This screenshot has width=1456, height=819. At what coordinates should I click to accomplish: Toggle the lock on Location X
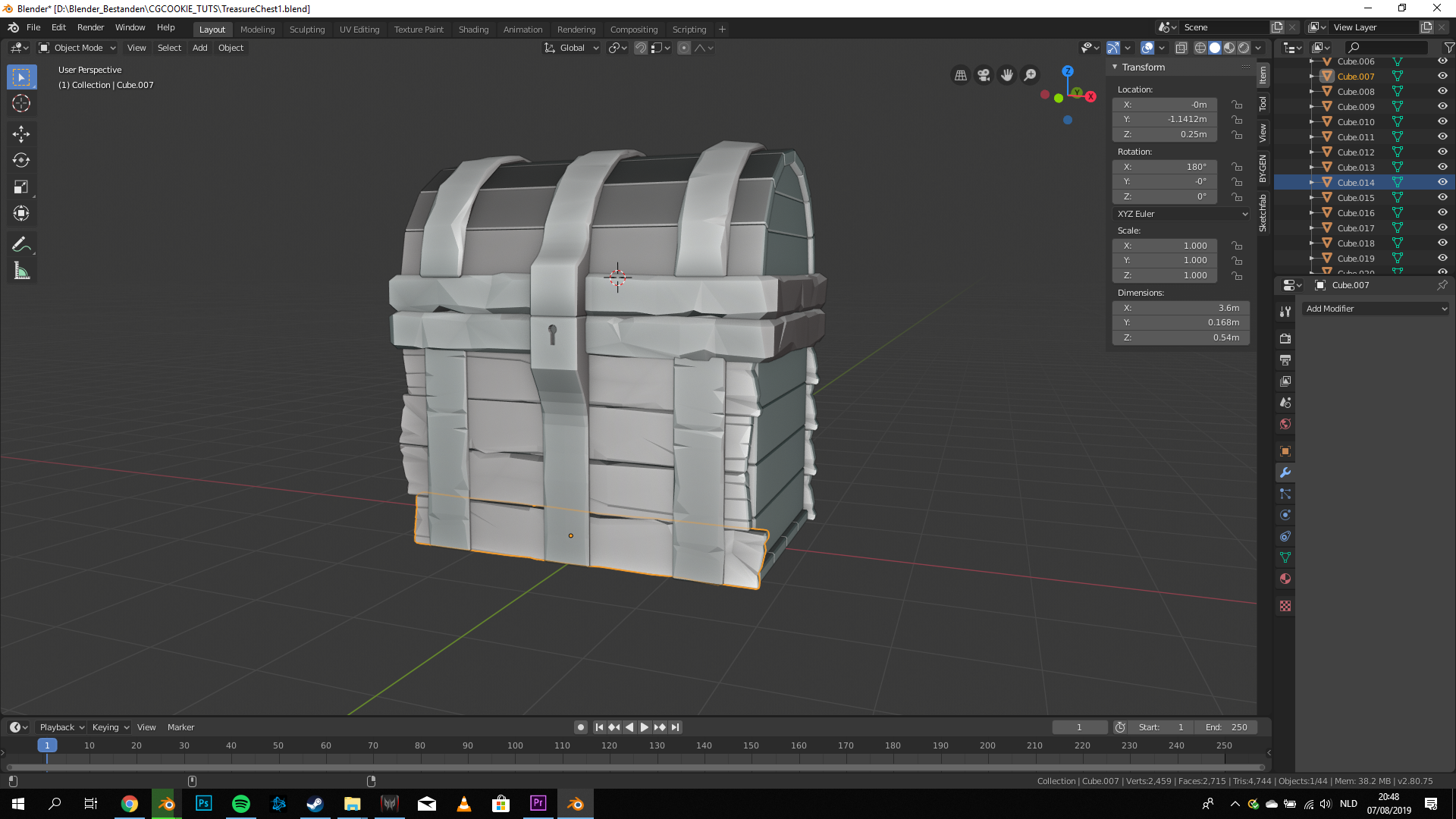pos(1237,105)
